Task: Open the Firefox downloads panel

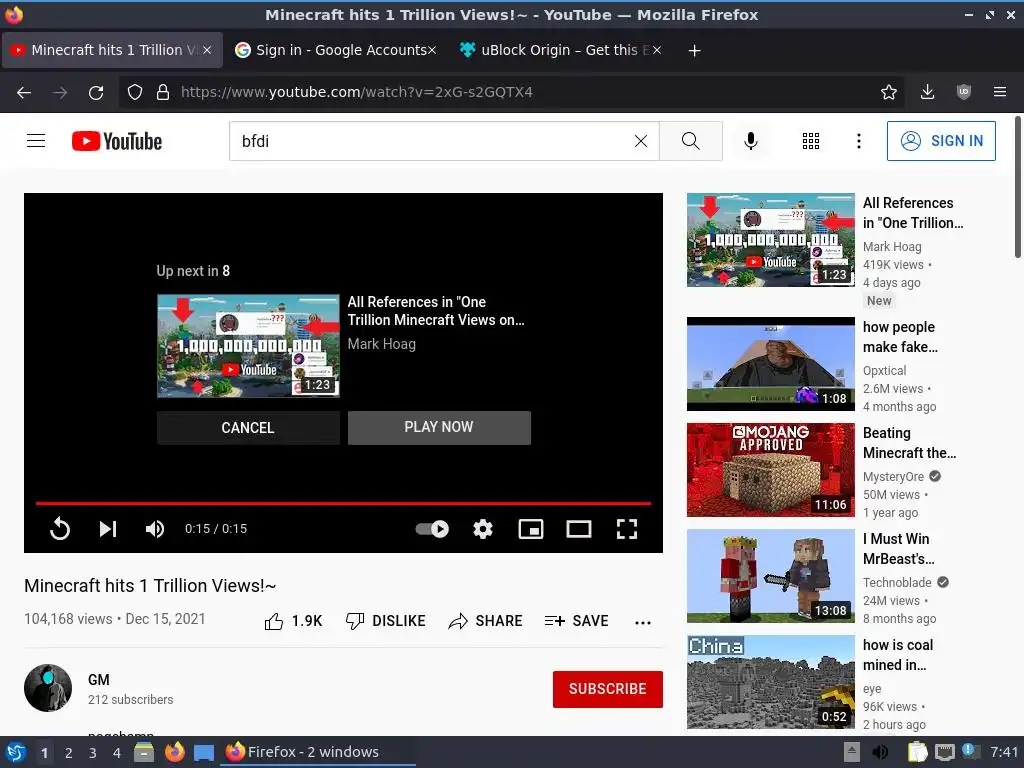Action: click(927, 93)
